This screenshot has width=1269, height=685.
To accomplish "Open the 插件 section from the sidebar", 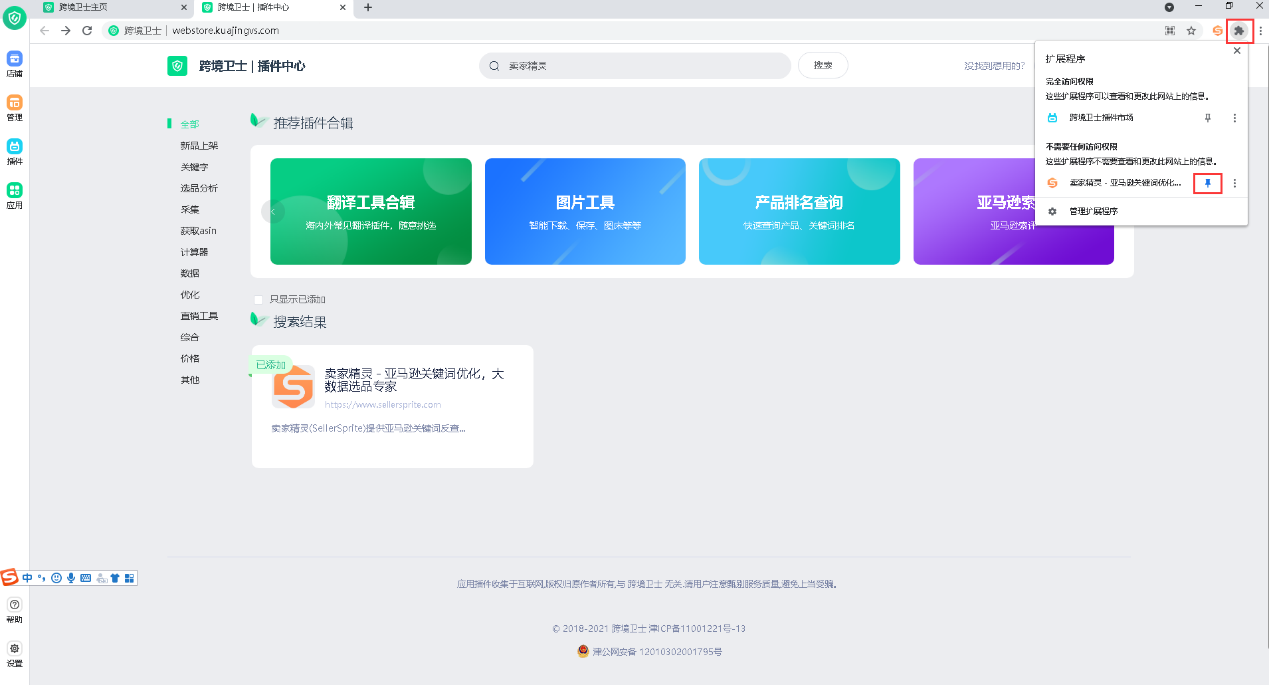I will 13,150.
